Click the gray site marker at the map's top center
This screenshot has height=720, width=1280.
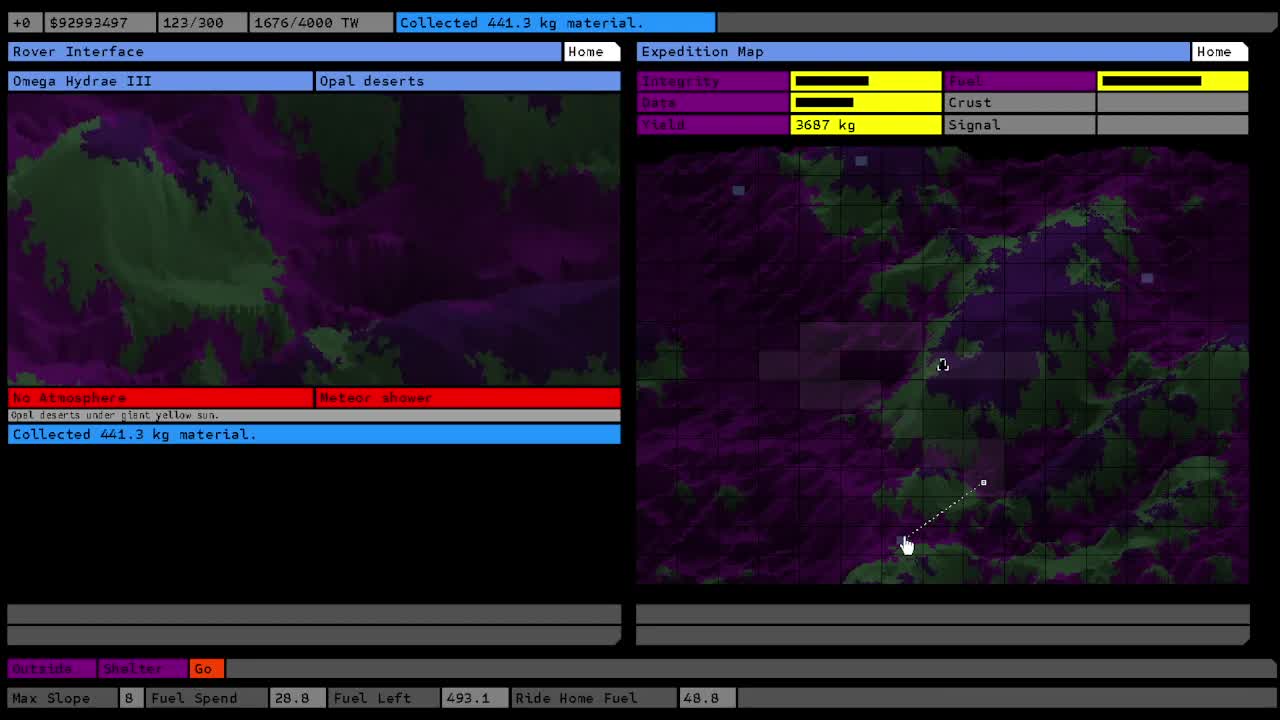pos(861,161)
